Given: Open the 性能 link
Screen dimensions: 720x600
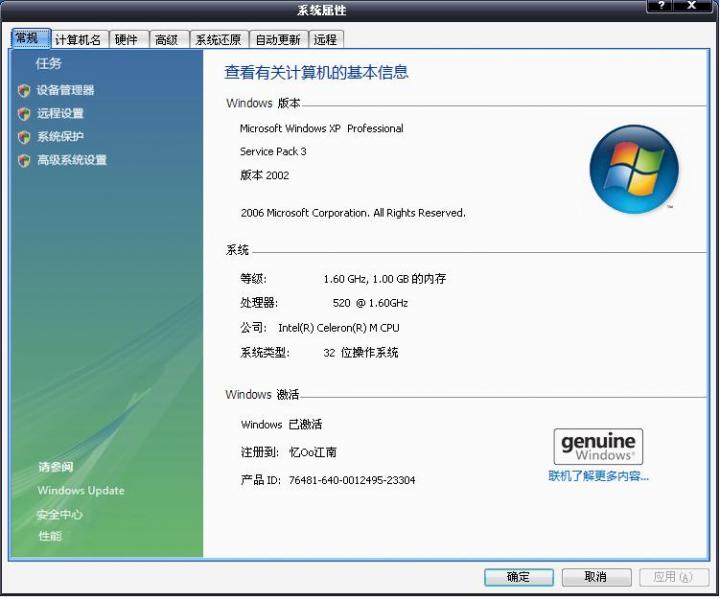Looking at the screenshot, I should pos(50,536).
